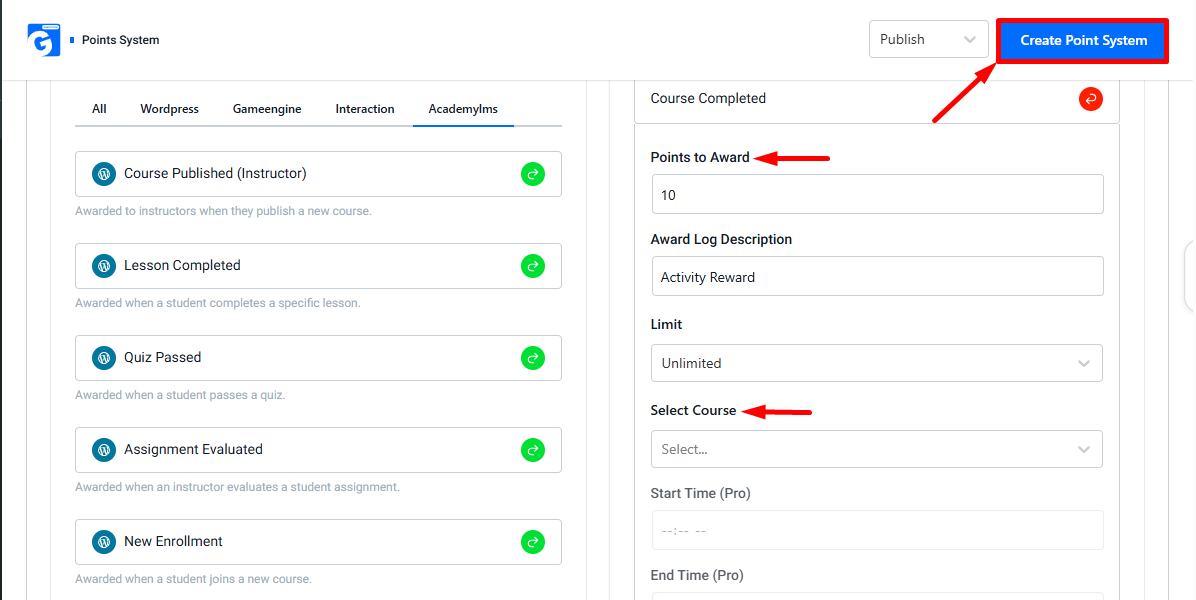Select the Course Published (Instructor) trigger card
The height and width of the screenshot is (600, 1196).
(318, 174)
